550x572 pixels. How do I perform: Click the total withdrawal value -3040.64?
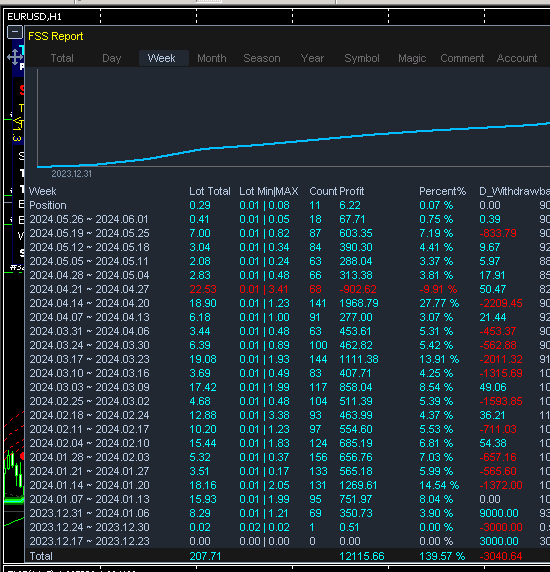(501, 556)
